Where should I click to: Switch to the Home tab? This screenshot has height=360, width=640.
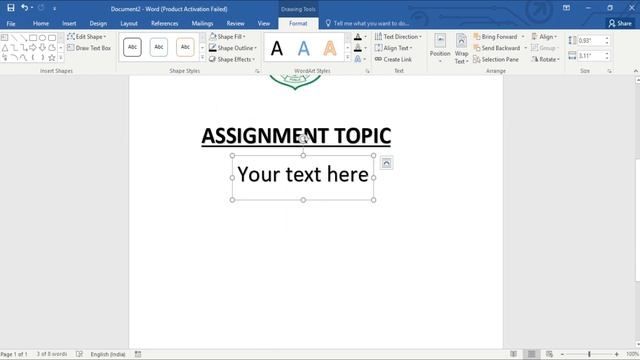[41, 24]
